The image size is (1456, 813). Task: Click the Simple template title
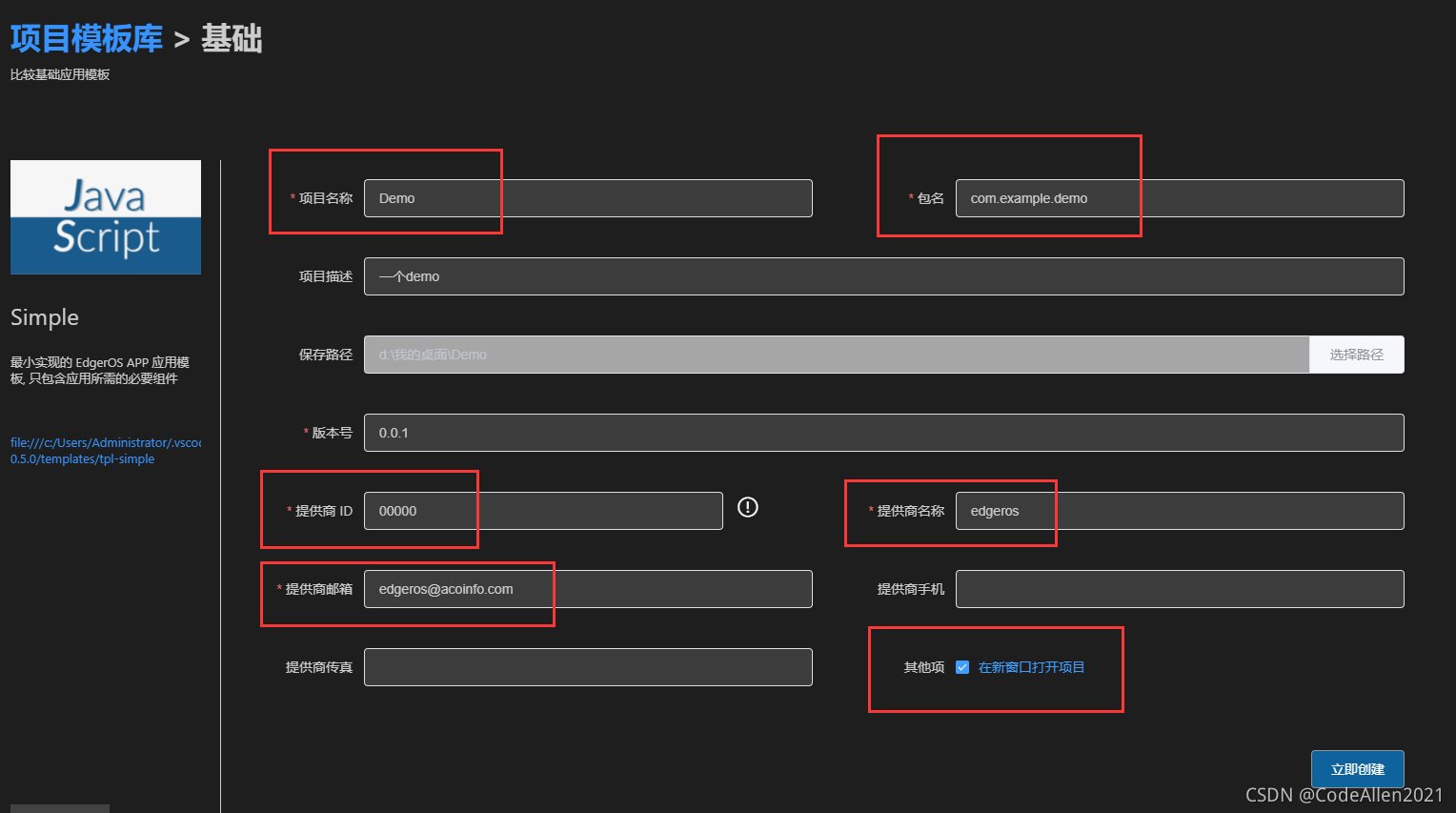point(45,317)
